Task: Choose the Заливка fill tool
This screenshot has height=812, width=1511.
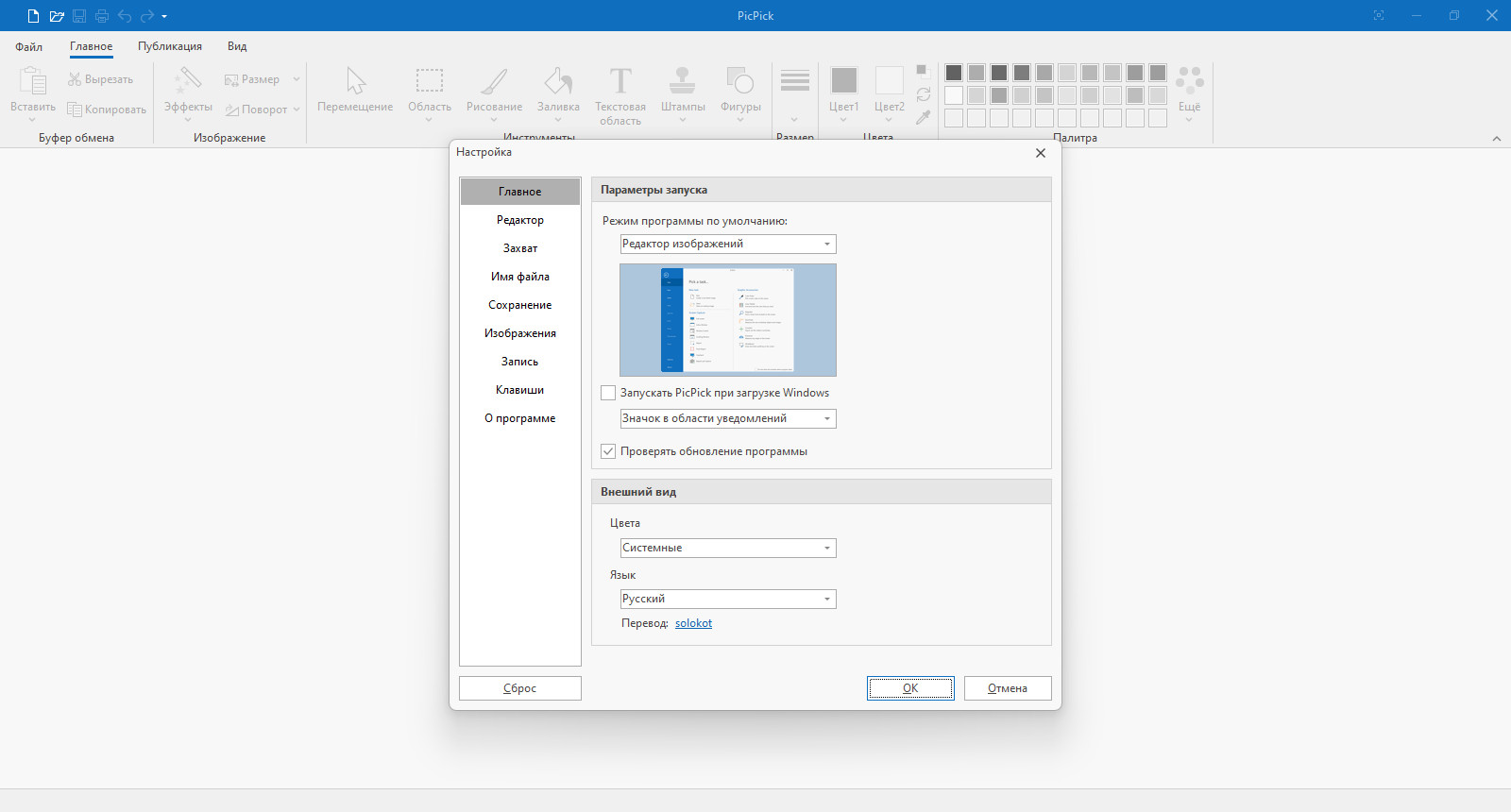Action: 558,94
